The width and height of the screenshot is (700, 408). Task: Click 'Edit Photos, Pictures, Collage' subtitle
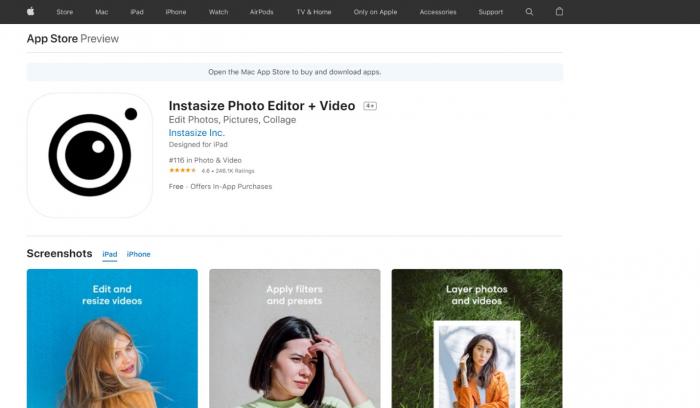232,120
